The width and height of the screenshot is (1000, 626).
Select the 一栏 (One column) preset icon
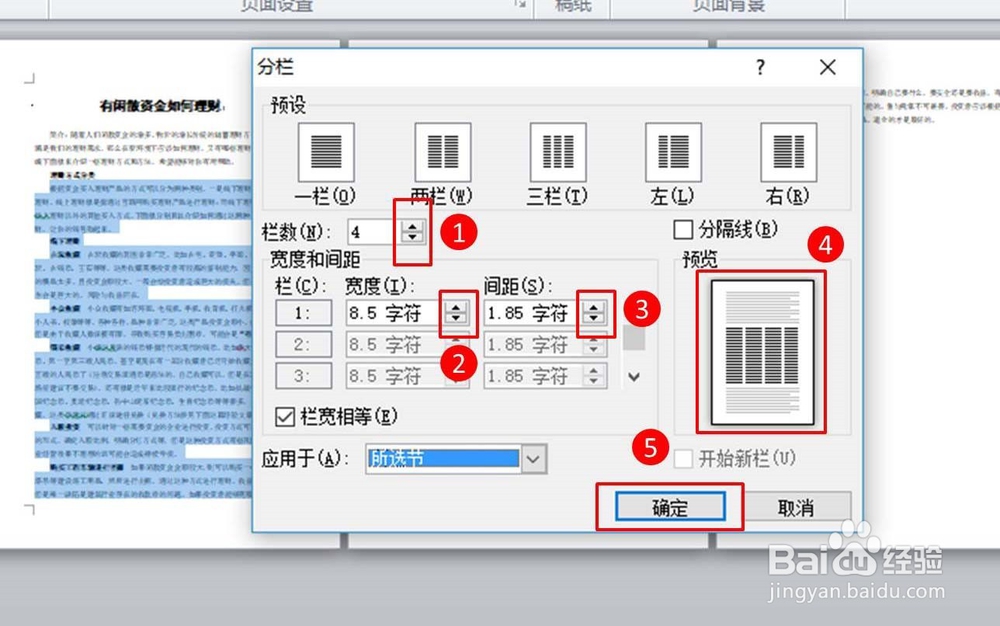click(325, 152)
